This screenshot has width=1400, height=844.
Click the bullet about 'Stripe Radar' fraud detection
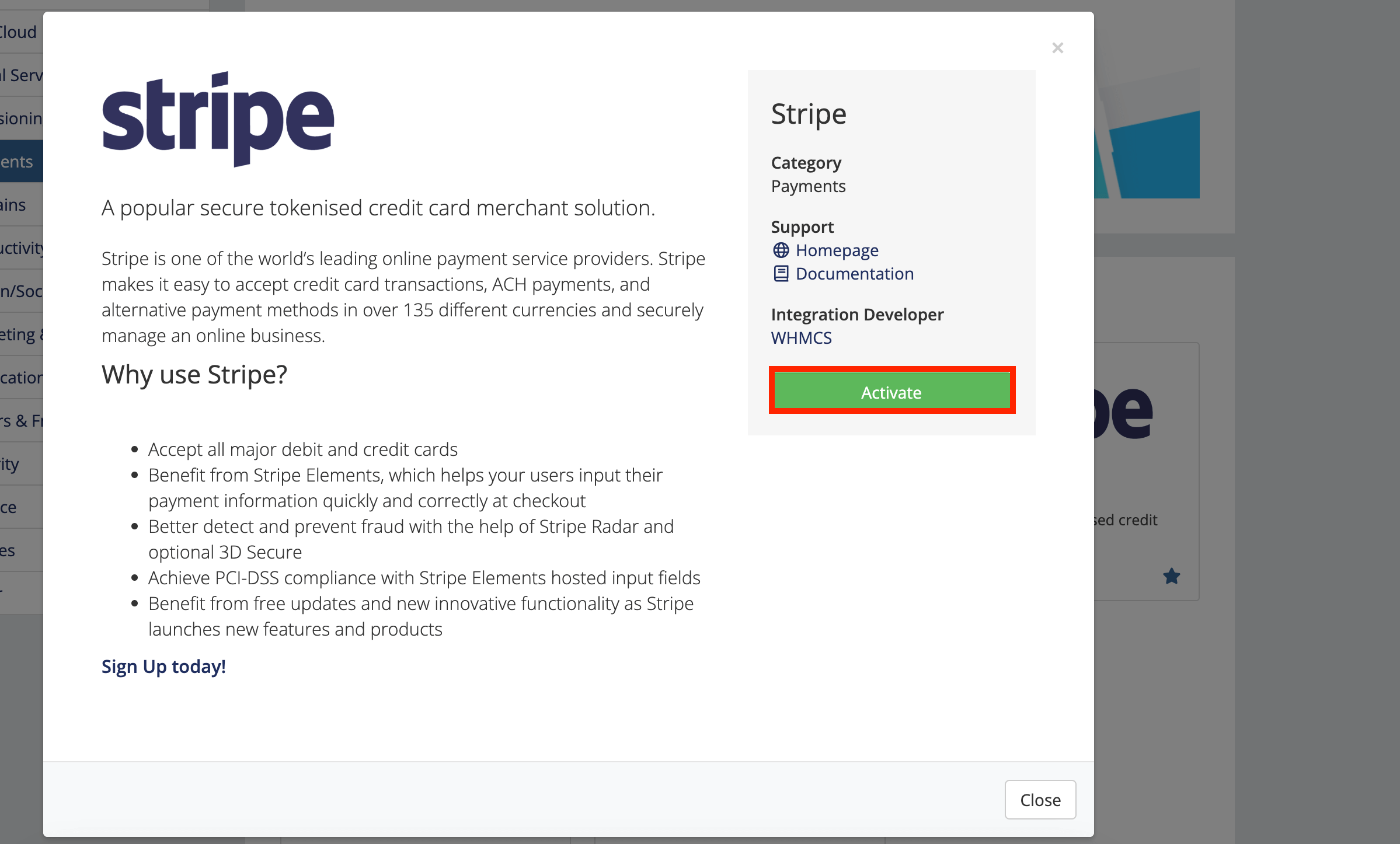tap(411, 539)
